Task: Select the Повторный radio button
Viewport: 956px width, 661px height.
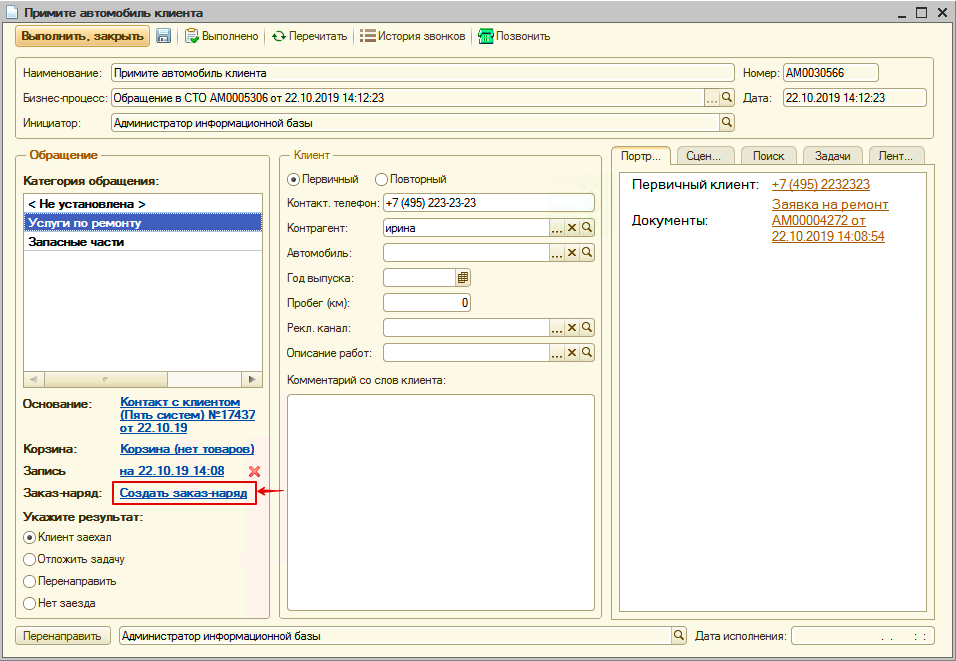Action: point(381,179)
